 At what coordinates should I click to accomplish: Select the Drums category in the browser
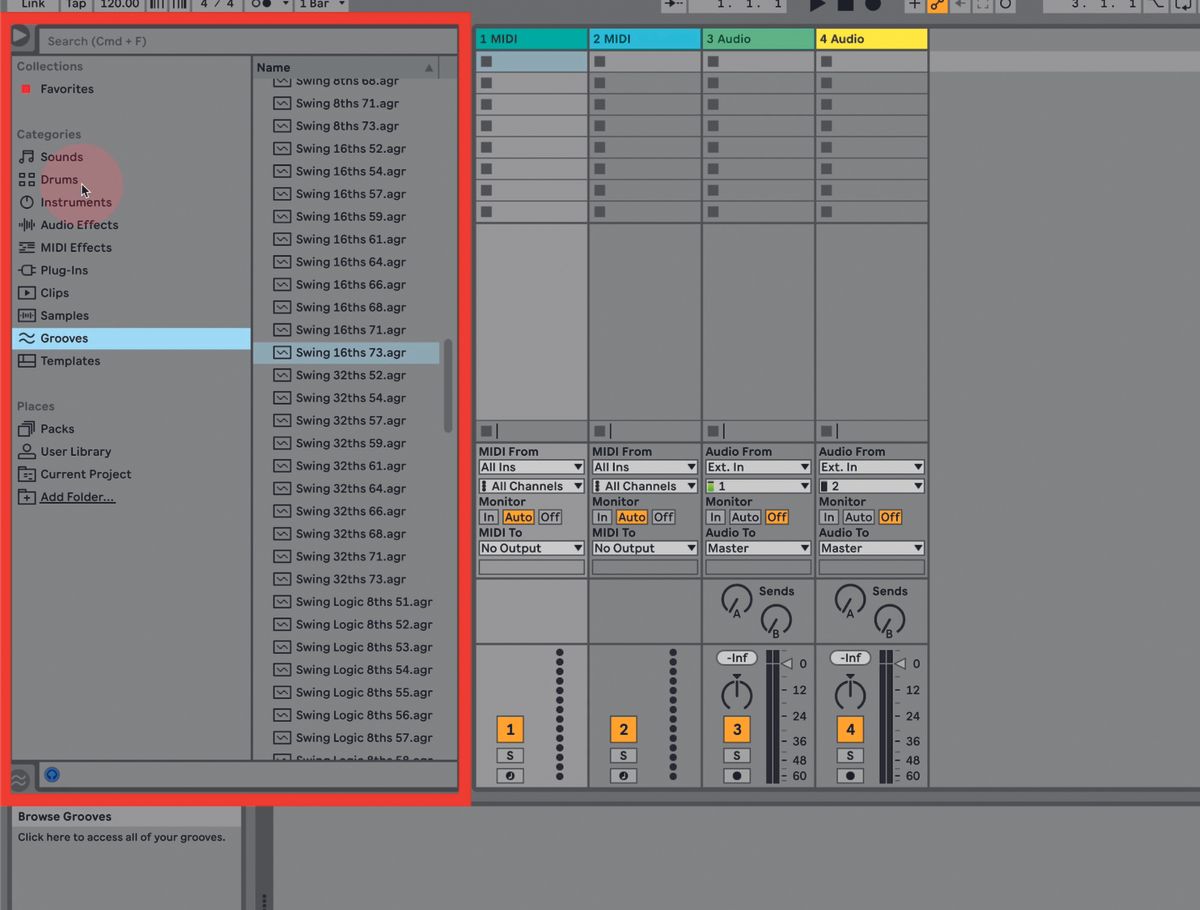point(60,179)
